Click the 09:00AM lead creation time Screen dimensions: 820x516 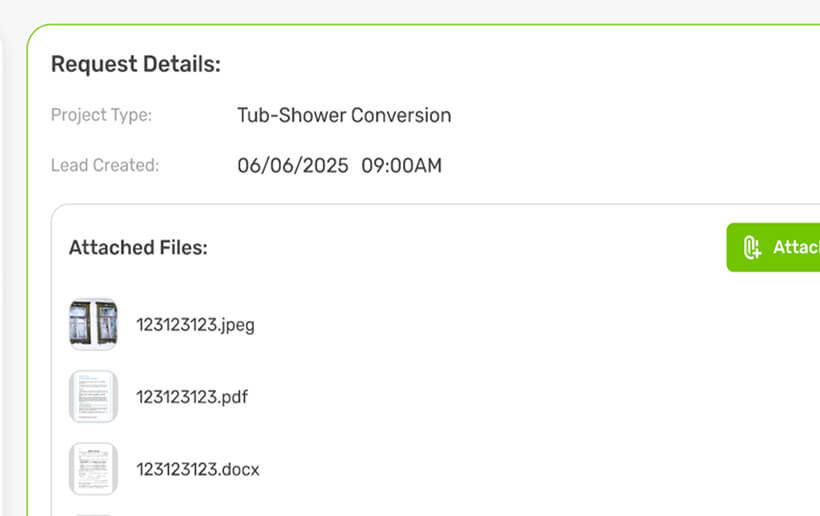coord(401,165)
